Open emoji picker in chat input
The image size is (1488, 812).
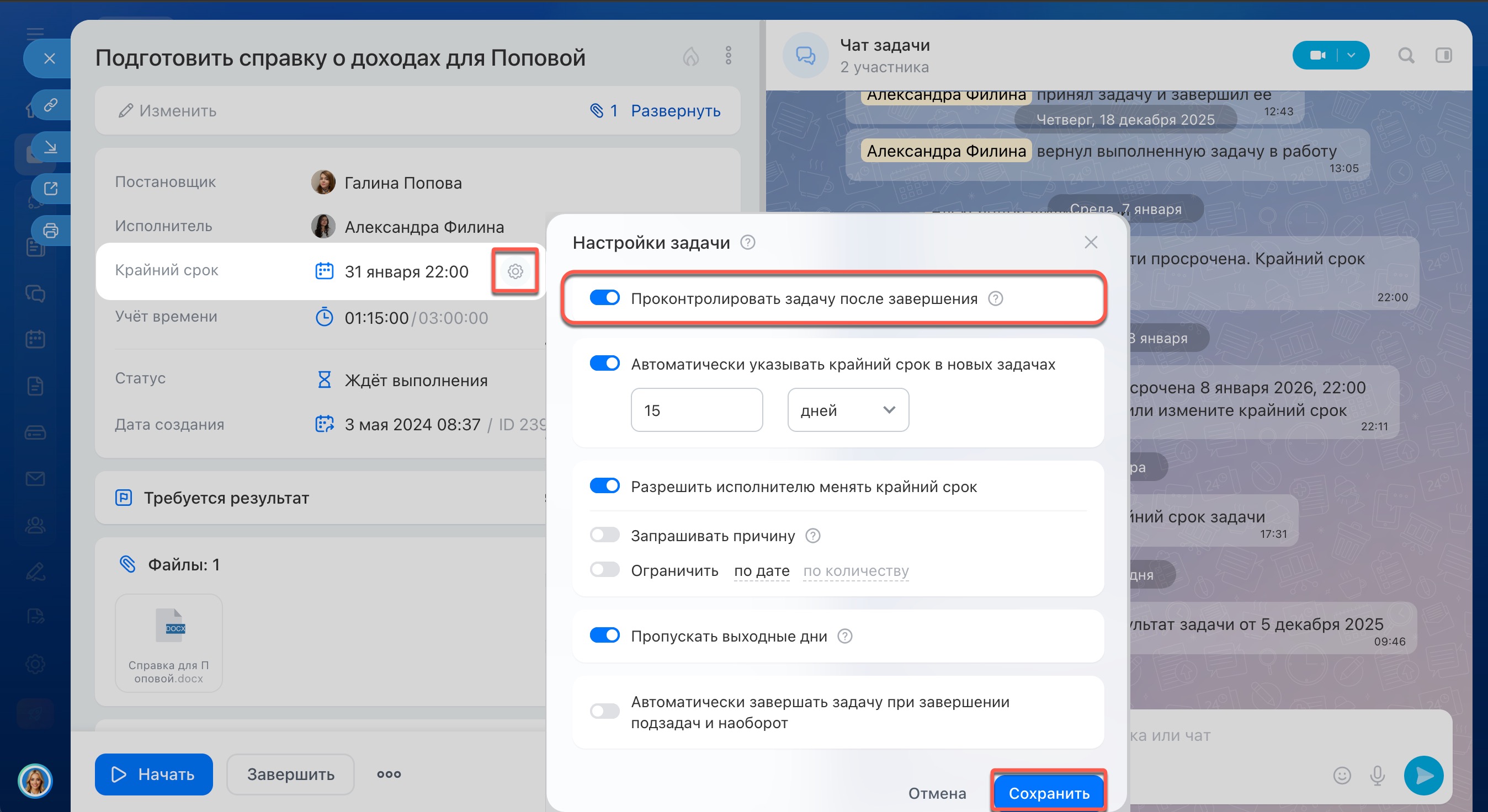coord(1341,775)
